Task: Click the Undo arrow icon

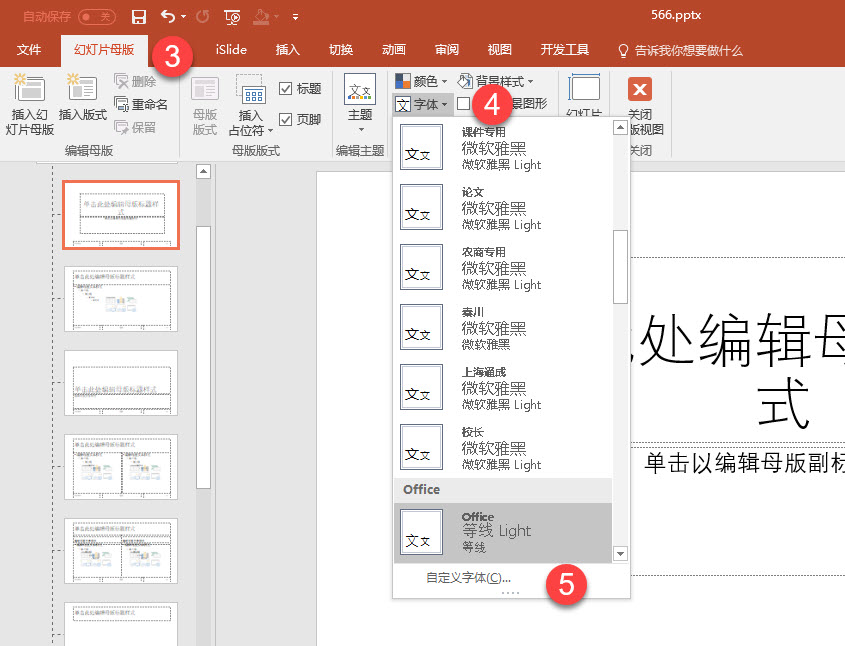Action: pyautogui.click(x=168, y=17)
